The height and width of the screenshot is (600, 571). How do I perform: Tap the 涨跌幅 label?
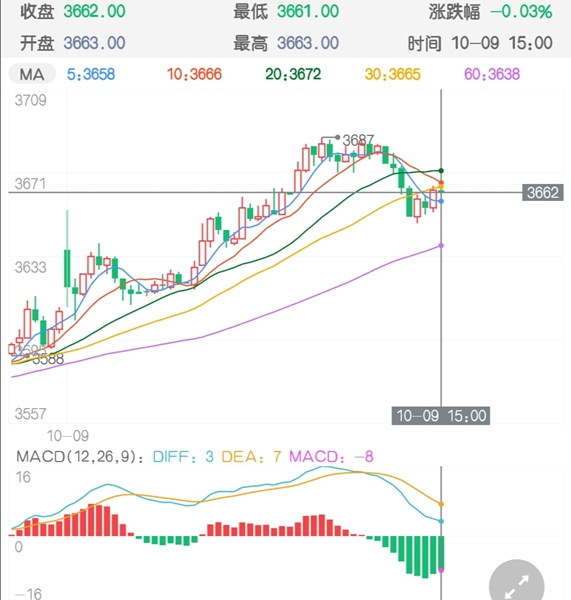tap(455, 11)
